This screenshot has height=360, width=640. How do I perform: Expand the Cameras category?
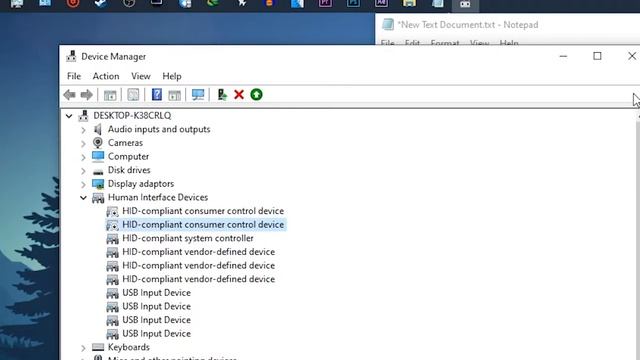point(83,144)
